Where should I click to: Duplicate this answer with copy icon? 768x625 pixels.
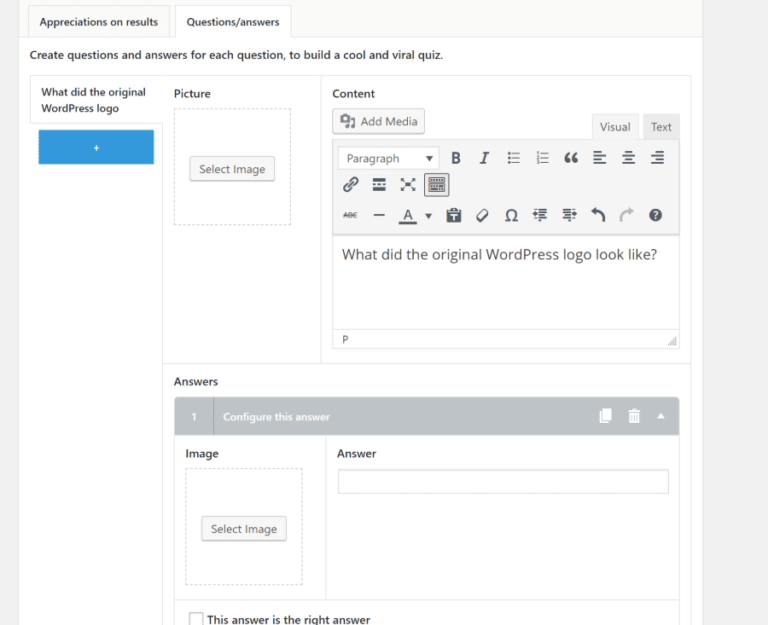(605, 416)
